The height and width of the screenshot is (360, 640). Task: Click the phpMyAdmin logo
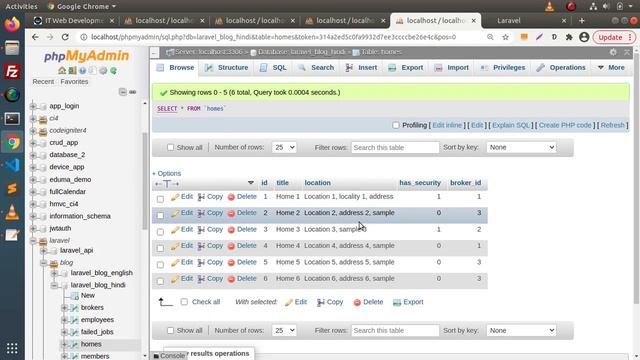click(87, 56)
